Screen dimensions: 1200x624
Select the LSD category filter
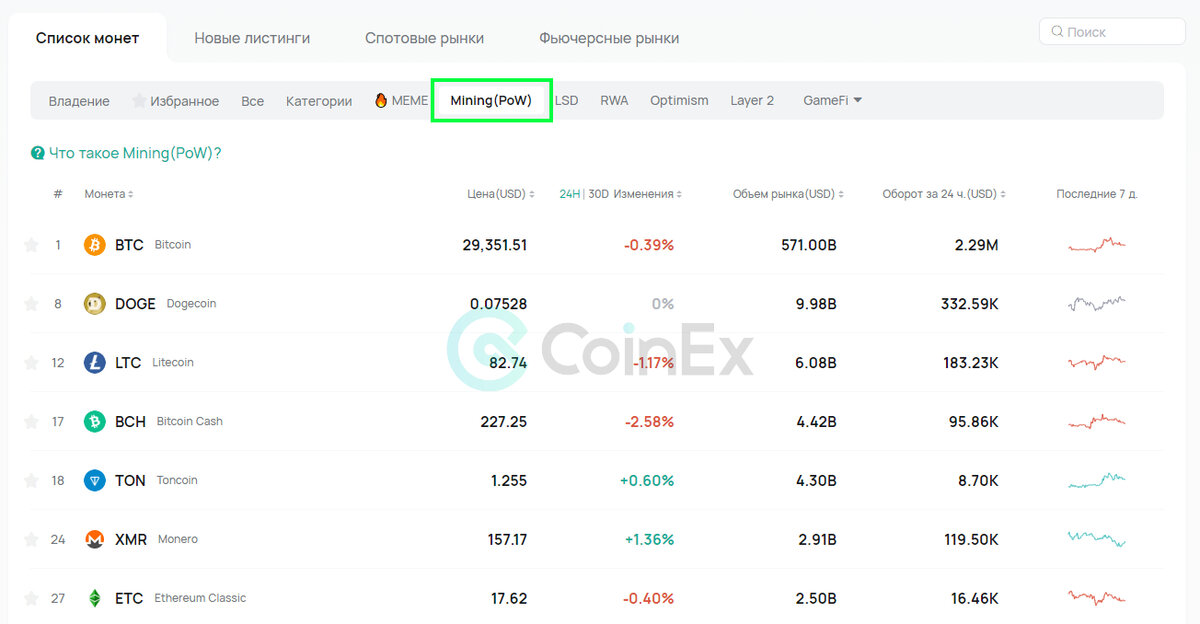(566, 101)
